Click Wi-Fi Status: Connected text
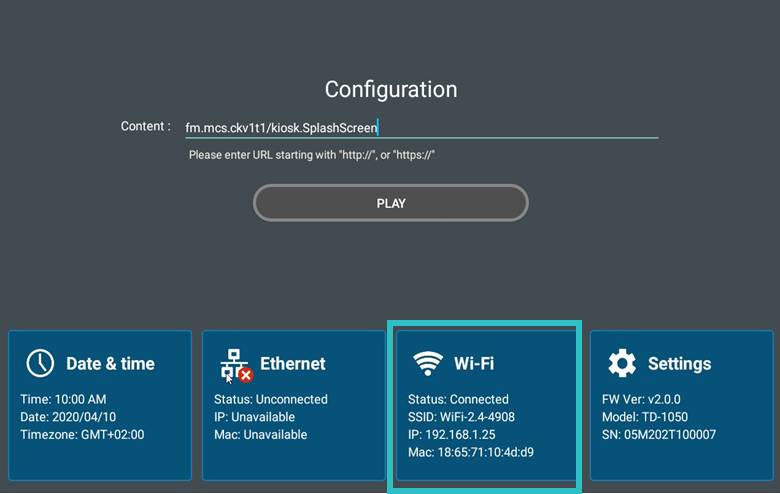The width and height of the screenshot is (780, 494). click(x=458, y=399)
